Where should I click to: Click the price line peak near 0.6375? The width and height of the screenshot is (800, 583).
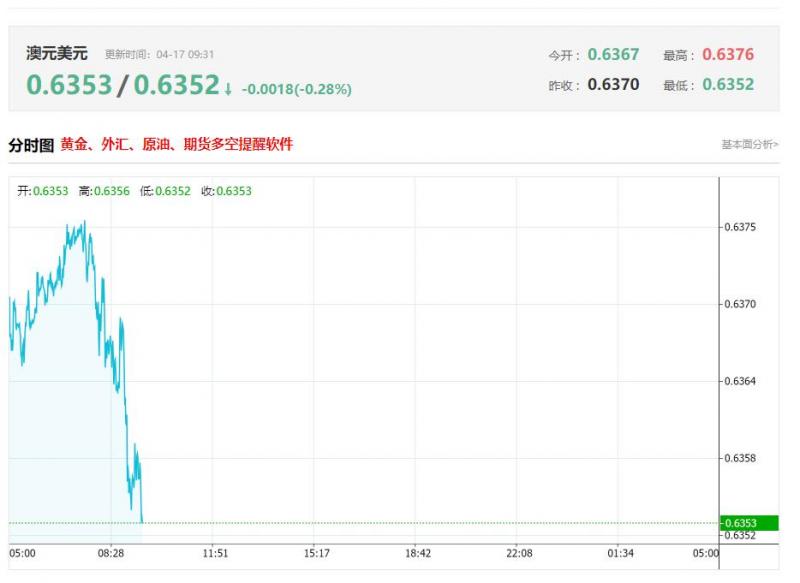(x=85, y=221)
